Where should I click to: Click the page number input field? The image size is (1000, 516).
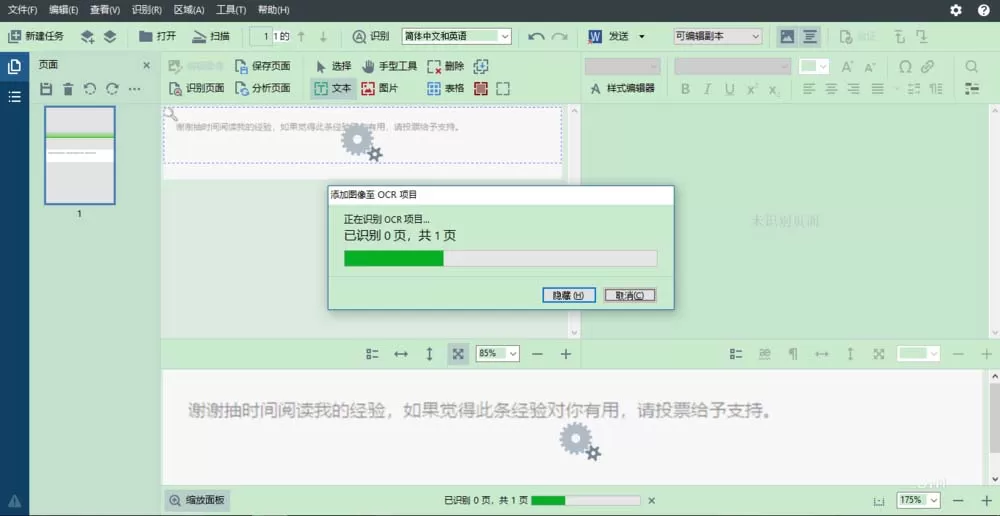[260, 37]
